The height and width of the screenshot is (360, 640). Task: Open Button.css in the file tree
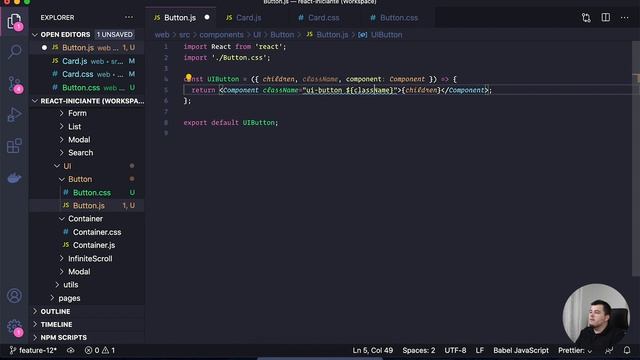tap(91, 192)
